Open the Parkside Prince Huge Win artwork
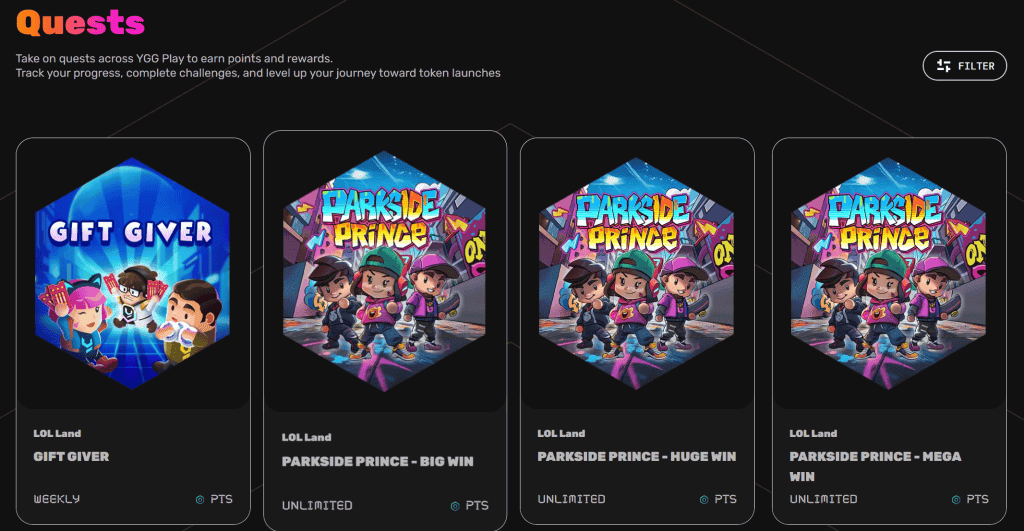Image resolution: width=1024 pixels, height=531 pixels. pos(637,272)
